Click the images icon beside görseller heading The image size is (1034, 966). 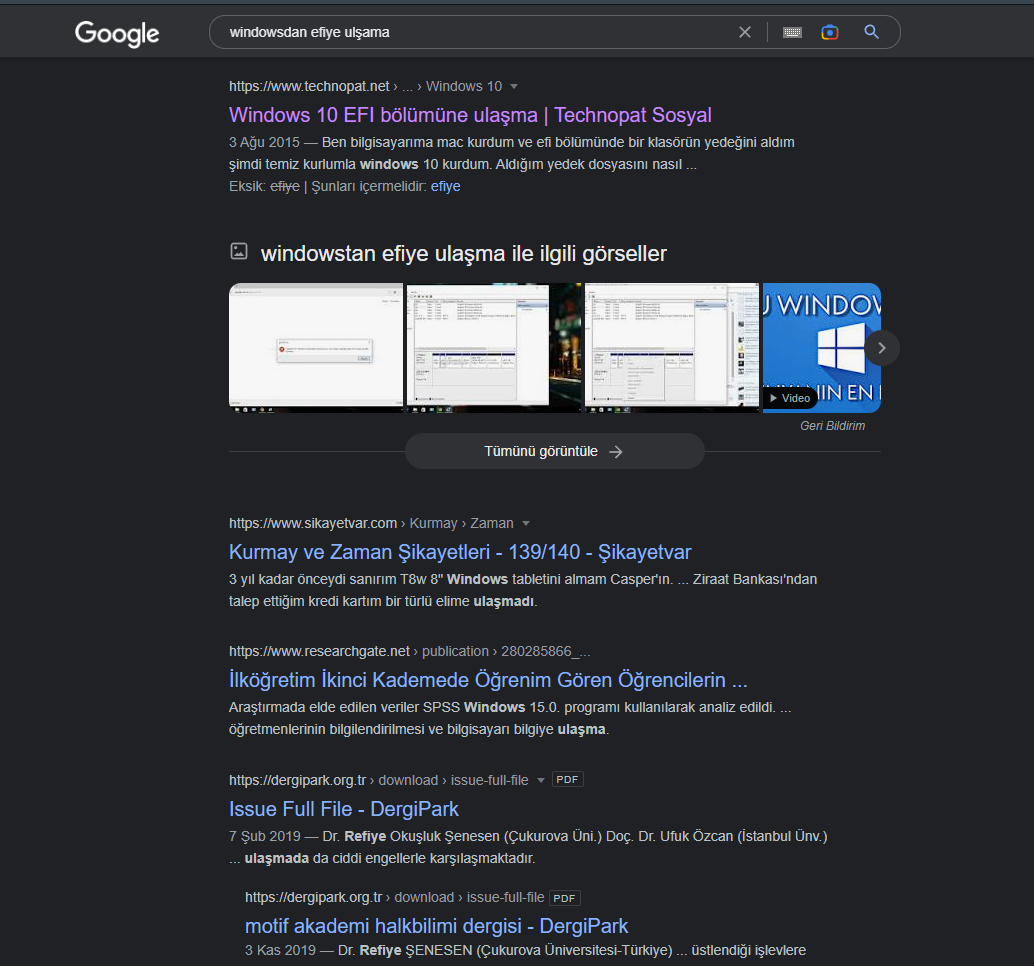pyautogui.click(x=239, y=251)
